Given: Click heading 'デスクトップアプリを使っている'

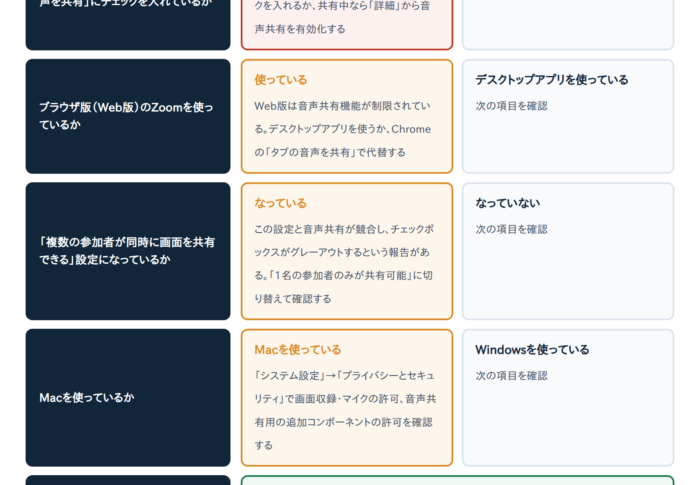Looking at the screenshot, I should [552, 80].
